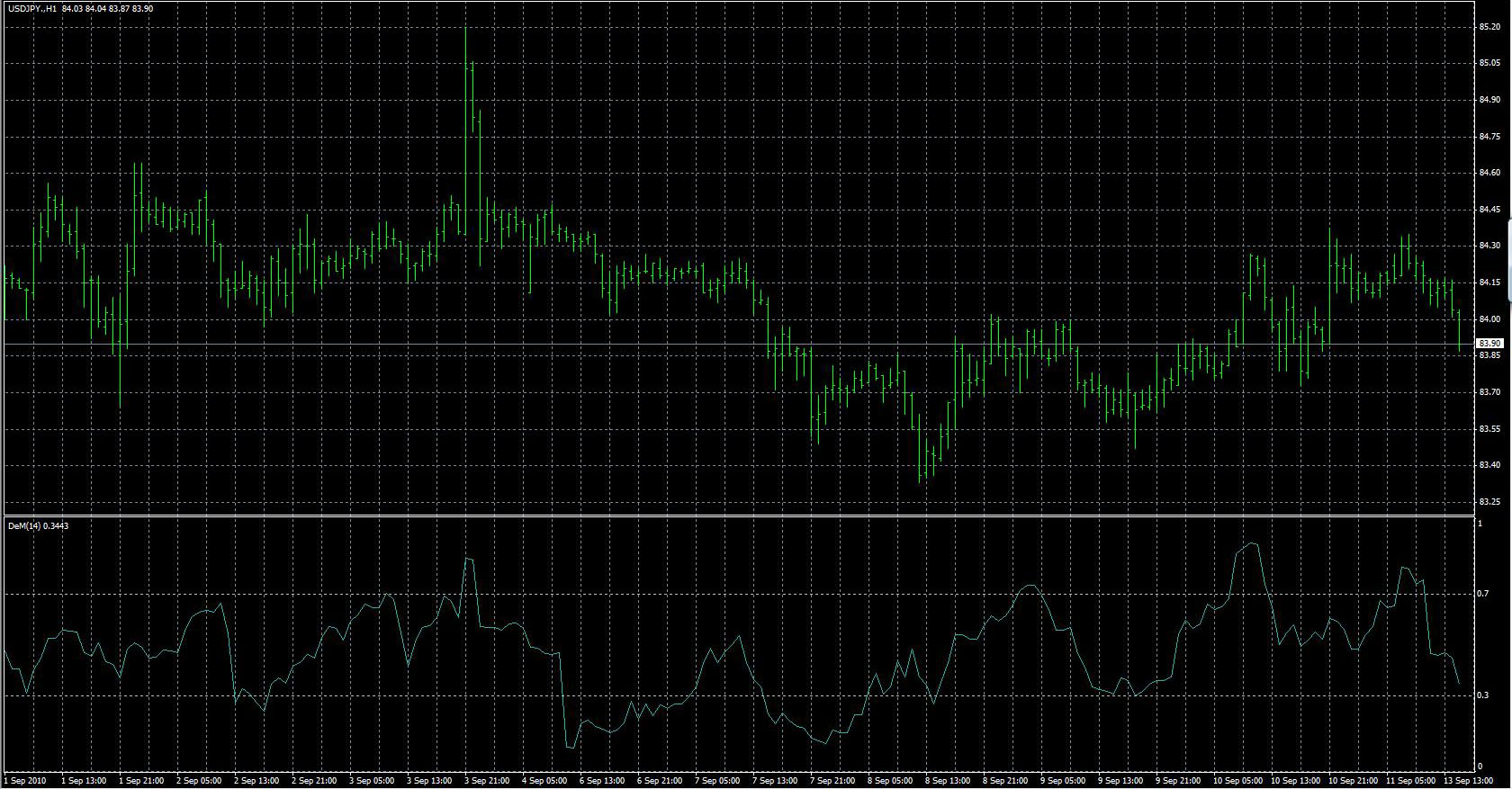Screen dimensions: 1512x789
Task: Click the 83.25 price scale label
Action: pyautogui.click(x=1489, y=502)
